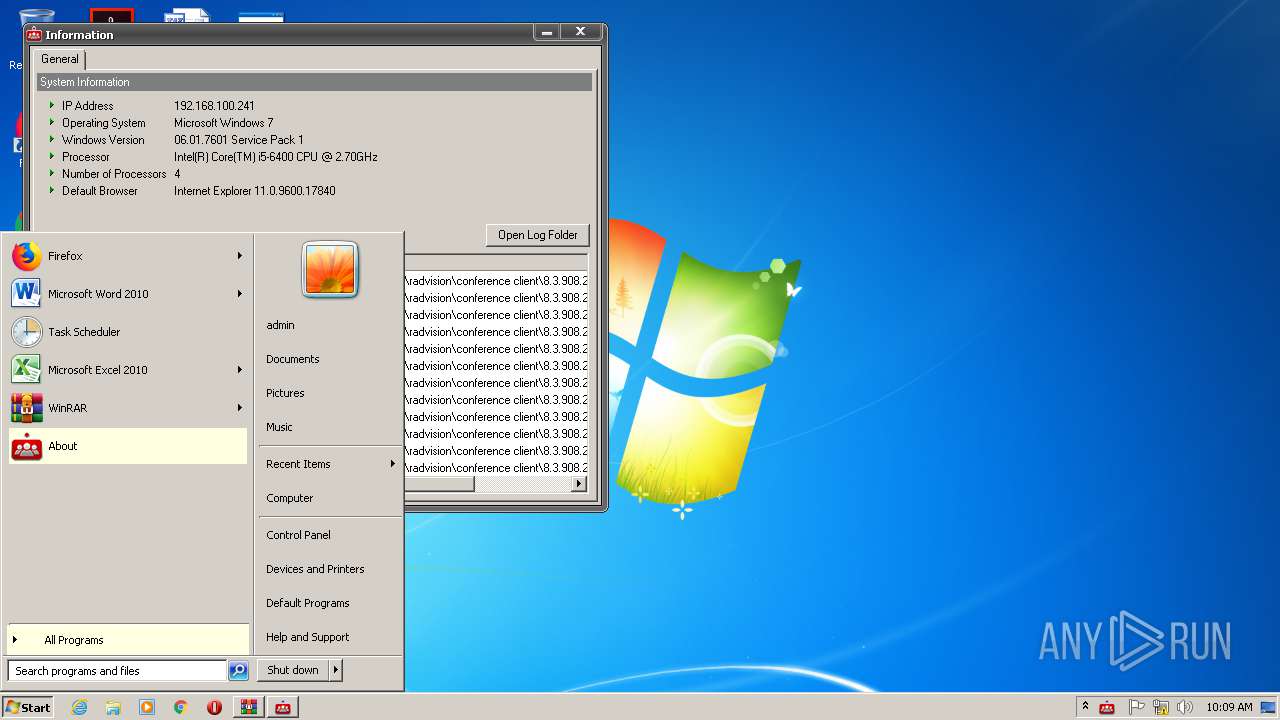Click the user account picture in Start menu
This screenshot has width=1280, height=720.
point(330,270)
